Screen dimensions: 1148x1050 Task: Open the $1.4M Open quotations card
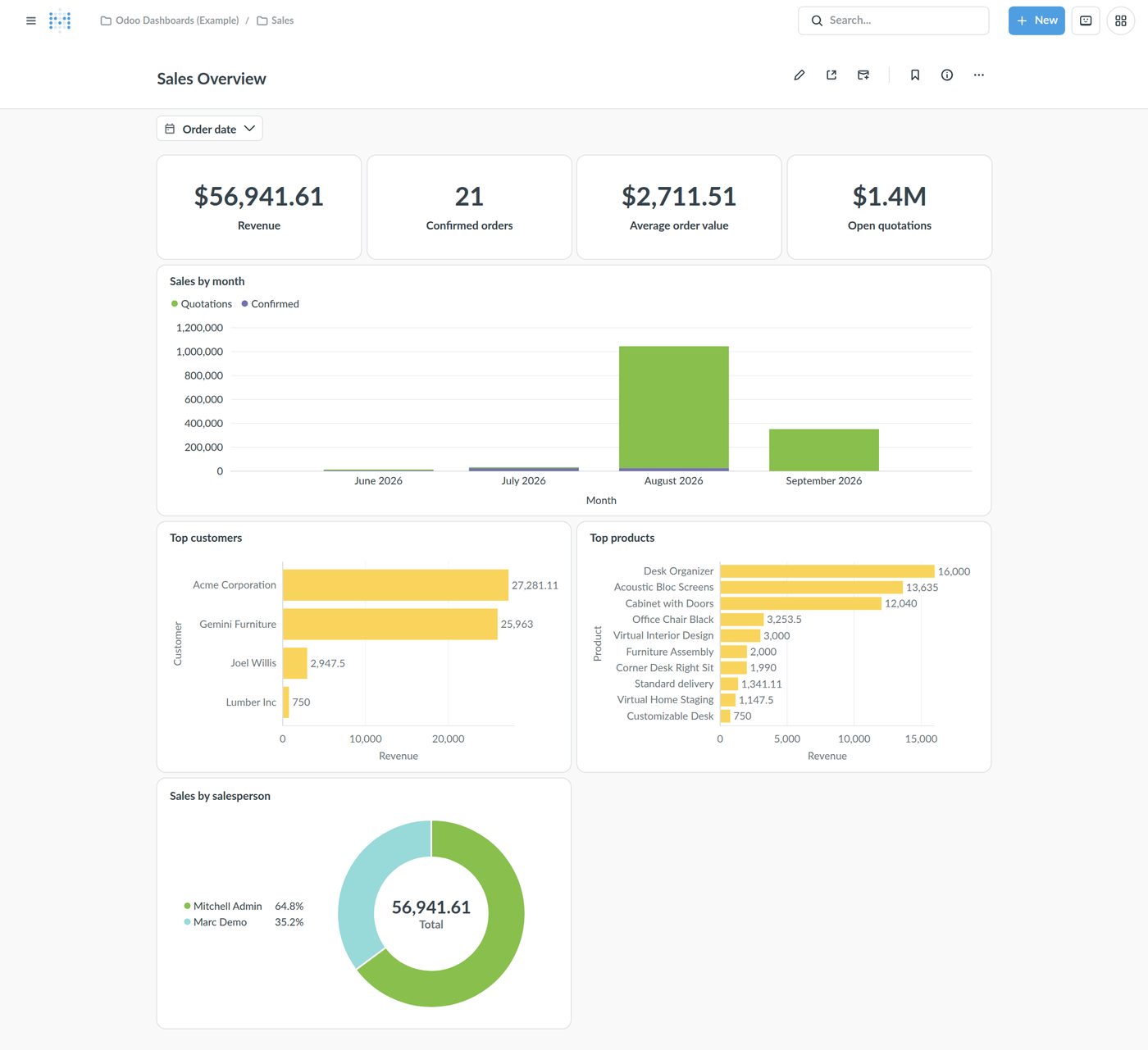[890, 207]
